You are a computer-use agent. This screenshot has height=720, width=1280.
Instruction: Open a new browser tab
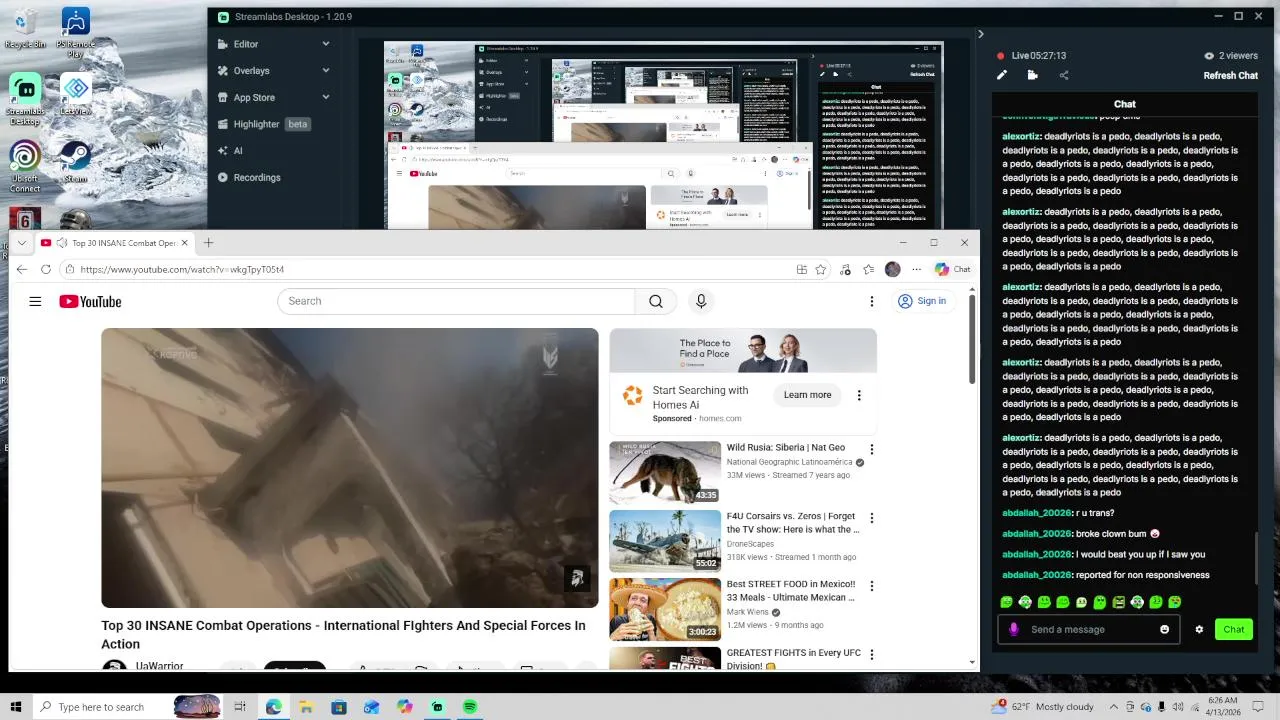click(x=208, y=243)
